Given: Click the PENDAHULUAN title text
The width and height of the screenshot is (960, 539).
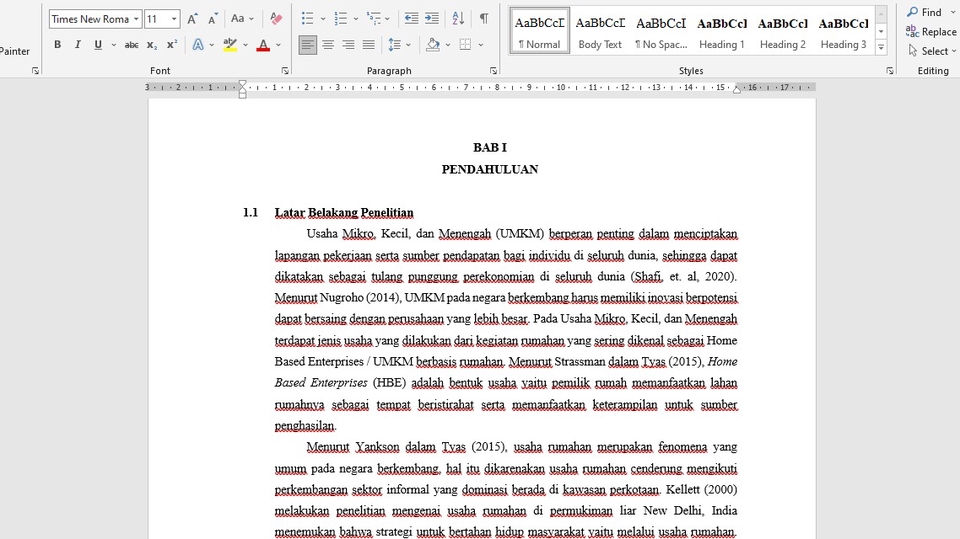Looking at the screenshot, I should pyautogui.click(x=490, y=170).
